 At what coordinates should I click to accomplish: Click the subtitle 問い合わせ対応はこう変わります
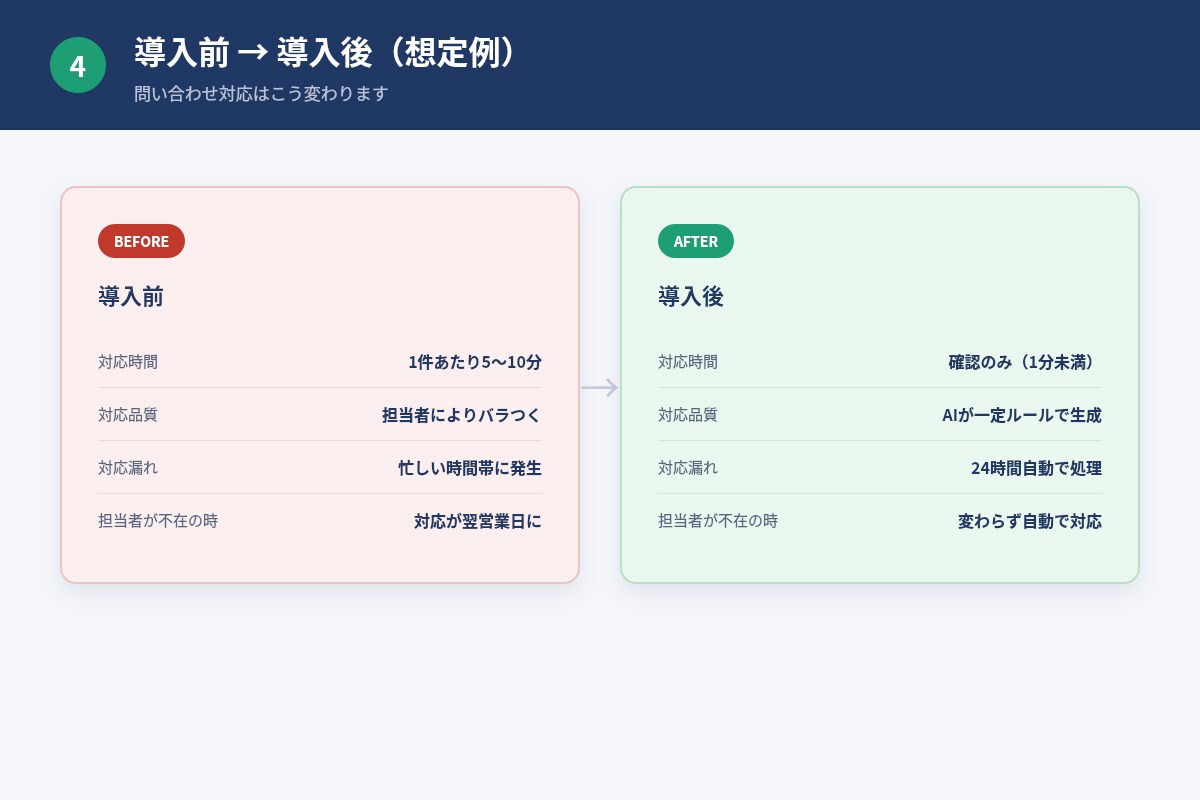(x=261, y=94)
